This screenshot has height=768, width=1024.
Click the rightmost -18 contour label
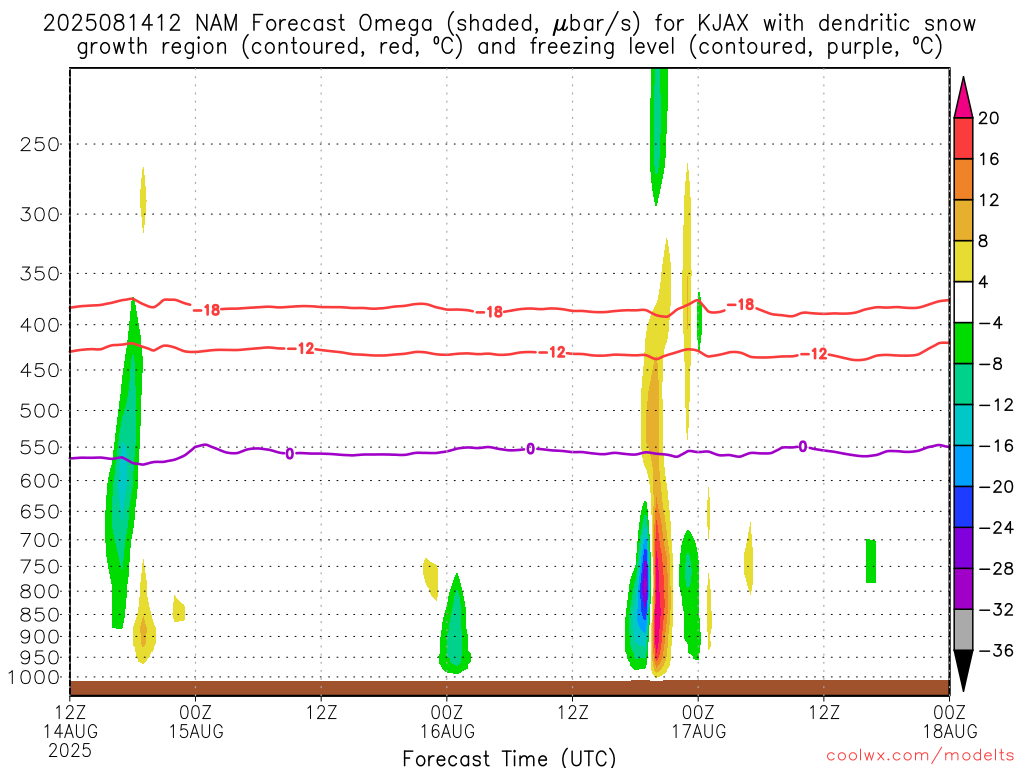[741, 304]
